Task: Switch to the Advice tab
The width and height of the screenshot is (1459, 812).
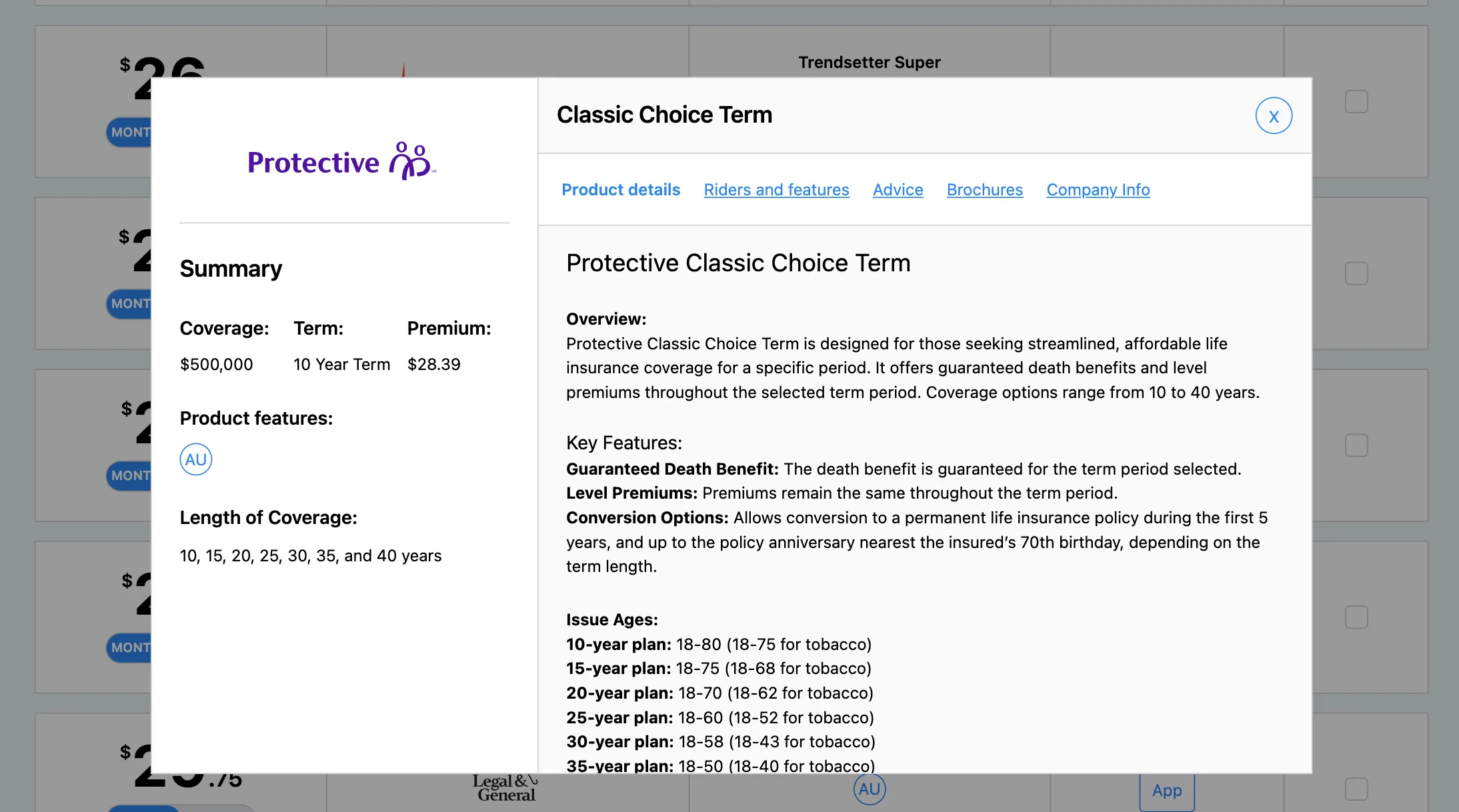Action: coord(898,189)
